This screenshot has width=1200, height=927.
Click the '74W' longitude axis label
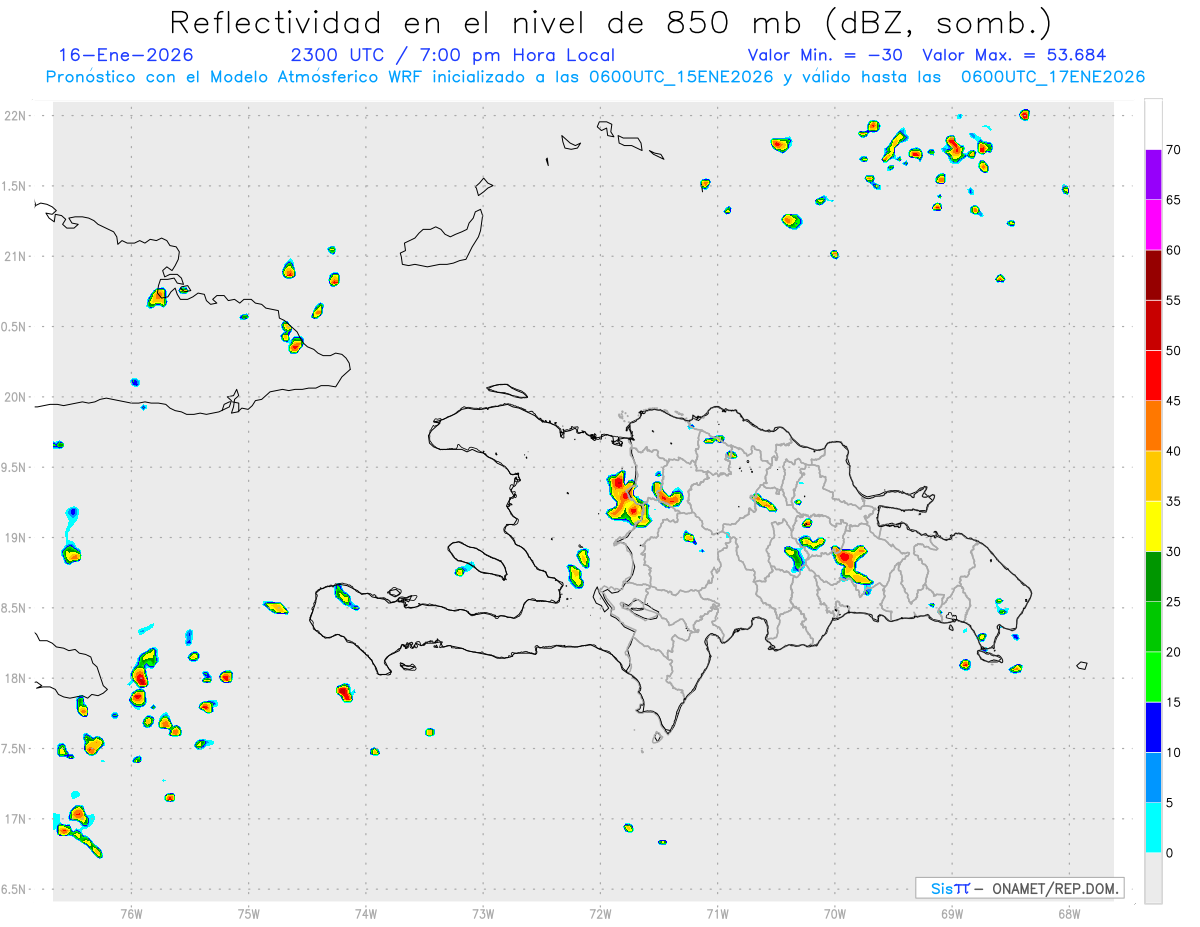pyautogui.click(x=366, y=914)
